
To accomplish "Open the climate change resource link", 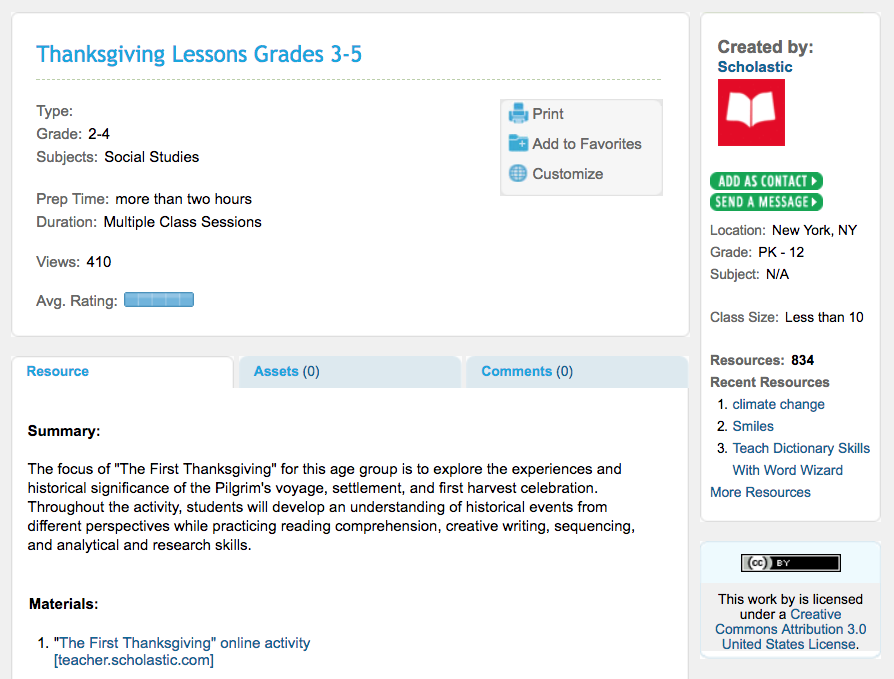I will [x=778, y=404].
